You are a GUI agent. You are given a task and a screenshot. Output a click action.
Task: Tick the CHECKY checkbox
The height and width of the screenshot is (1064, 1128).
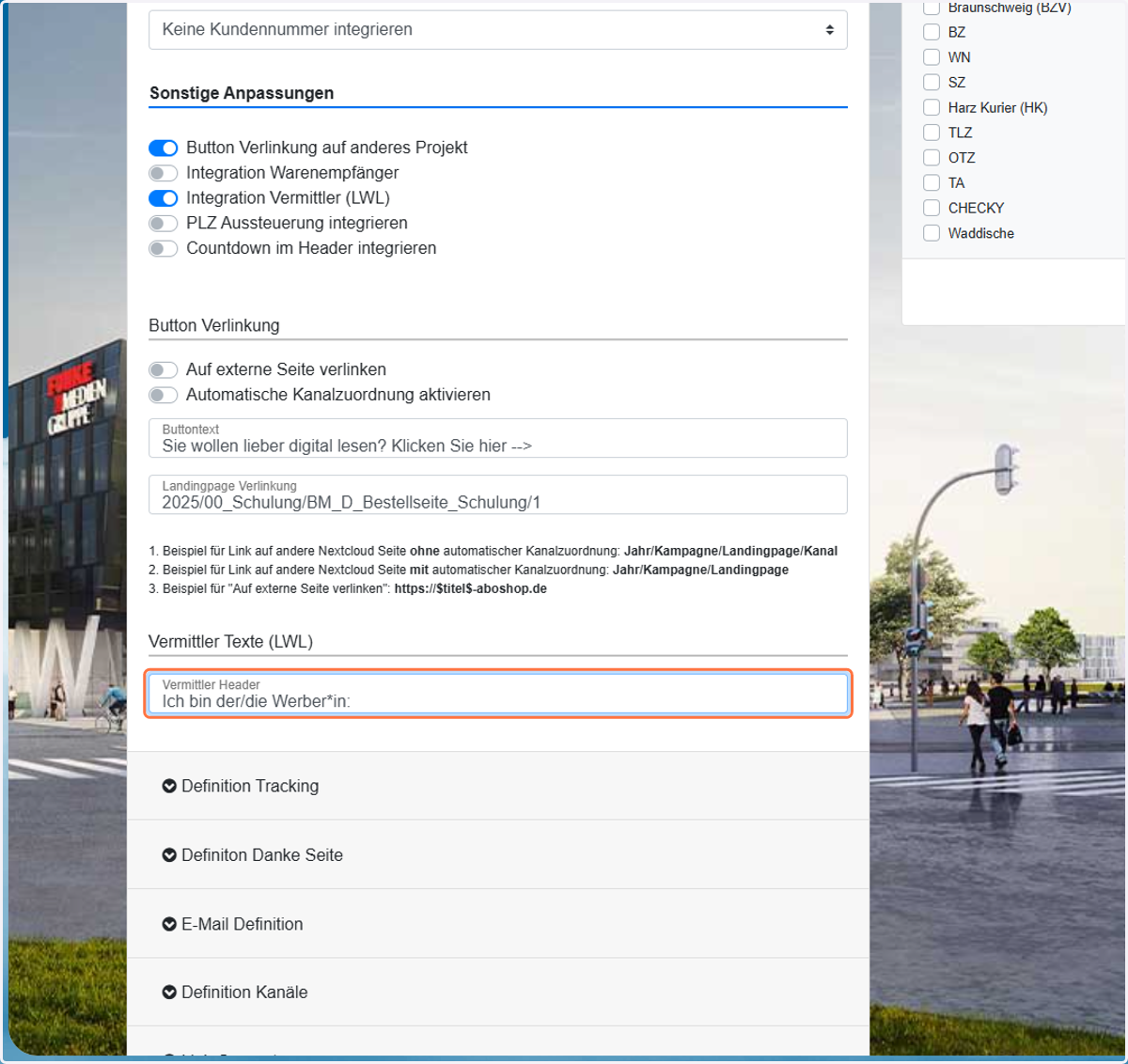(932, 208)
